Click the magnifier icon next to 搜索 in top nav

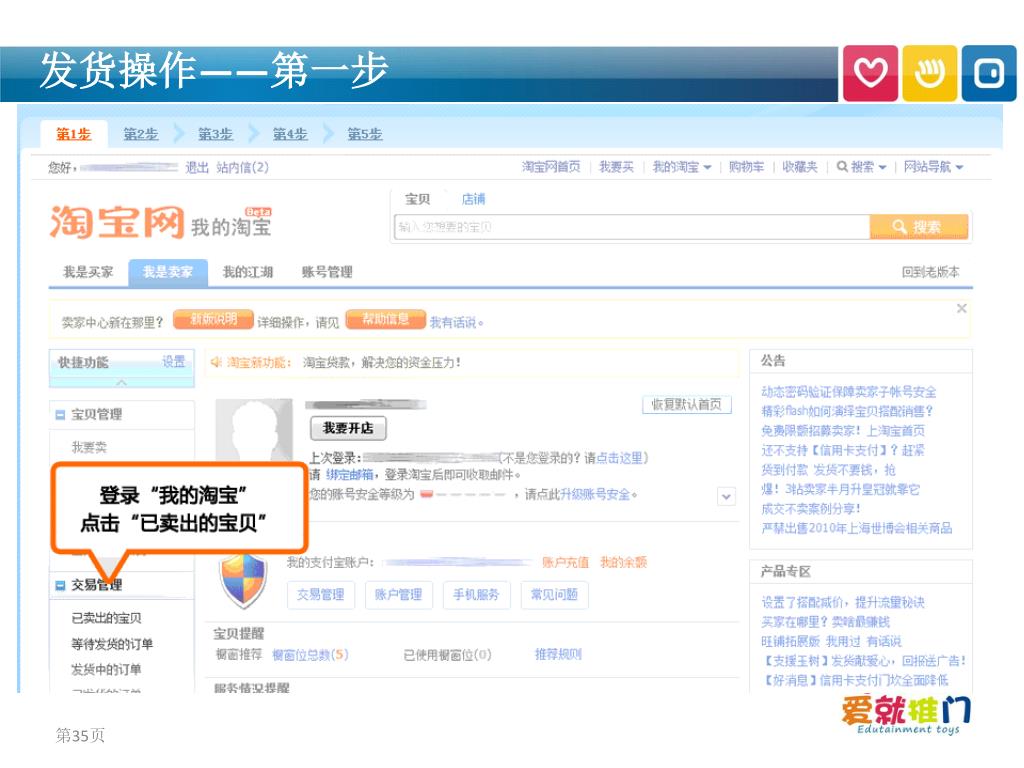click(842, 167)
